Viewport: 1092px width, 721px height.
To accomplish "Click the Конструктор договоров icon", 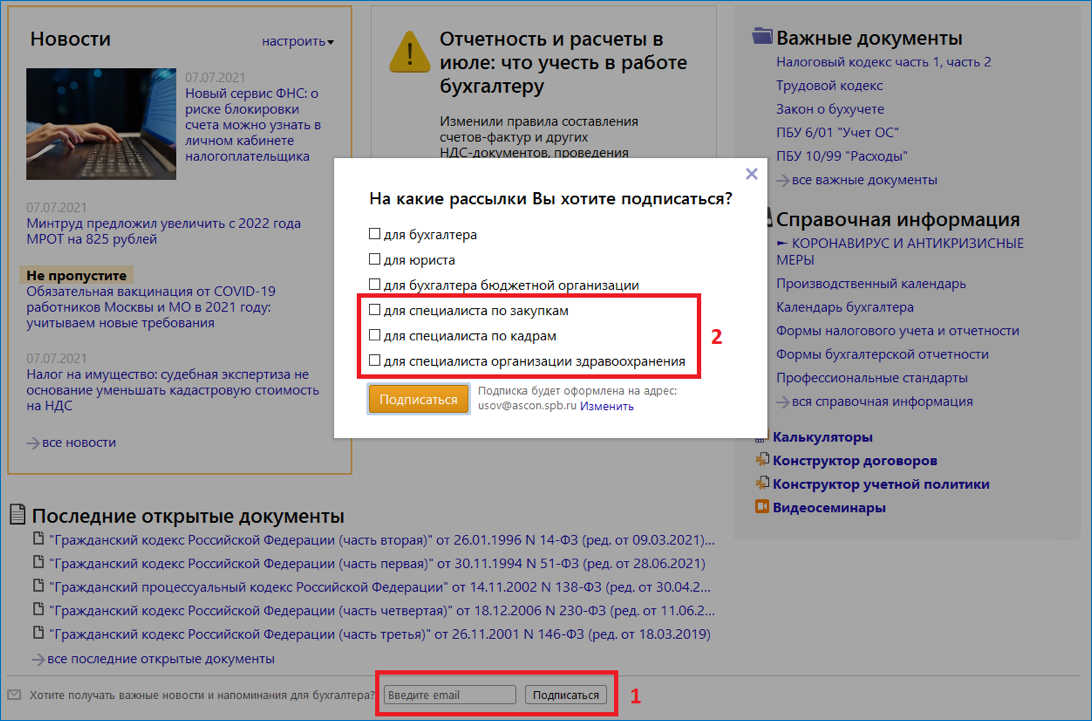I will 762,460.
